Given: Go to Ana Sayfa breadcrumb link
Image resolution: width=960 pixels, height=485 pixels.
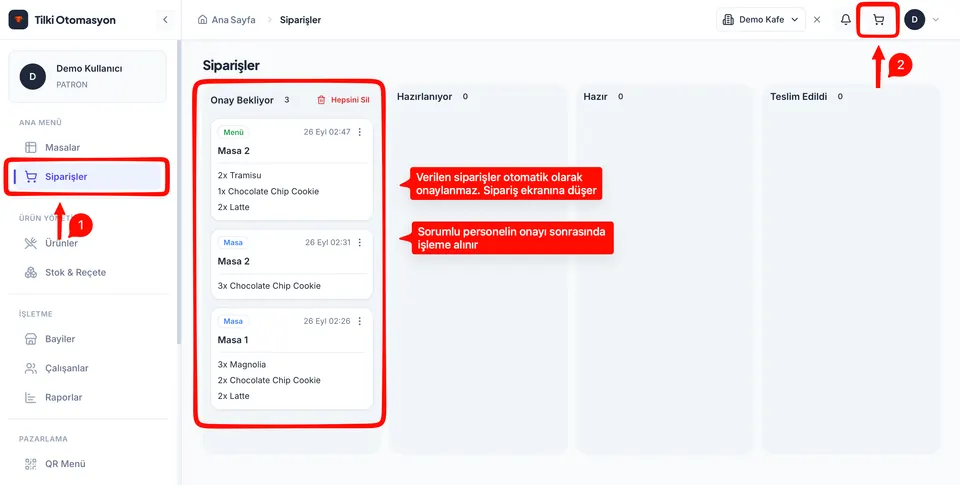Looking at the screenshot, I should point(233,20).
